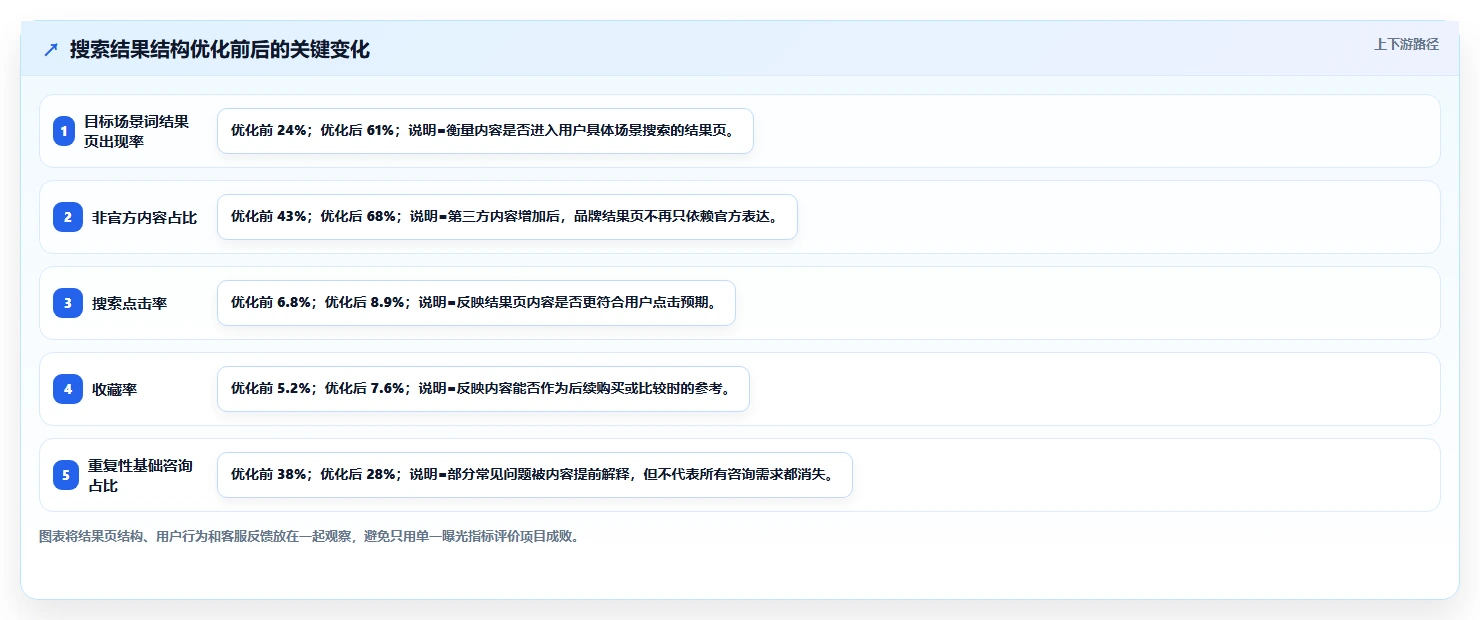This screenshot has width=1480, height=620.
Task: Select the 搜索点击率 label
Action: click(130, 303)
